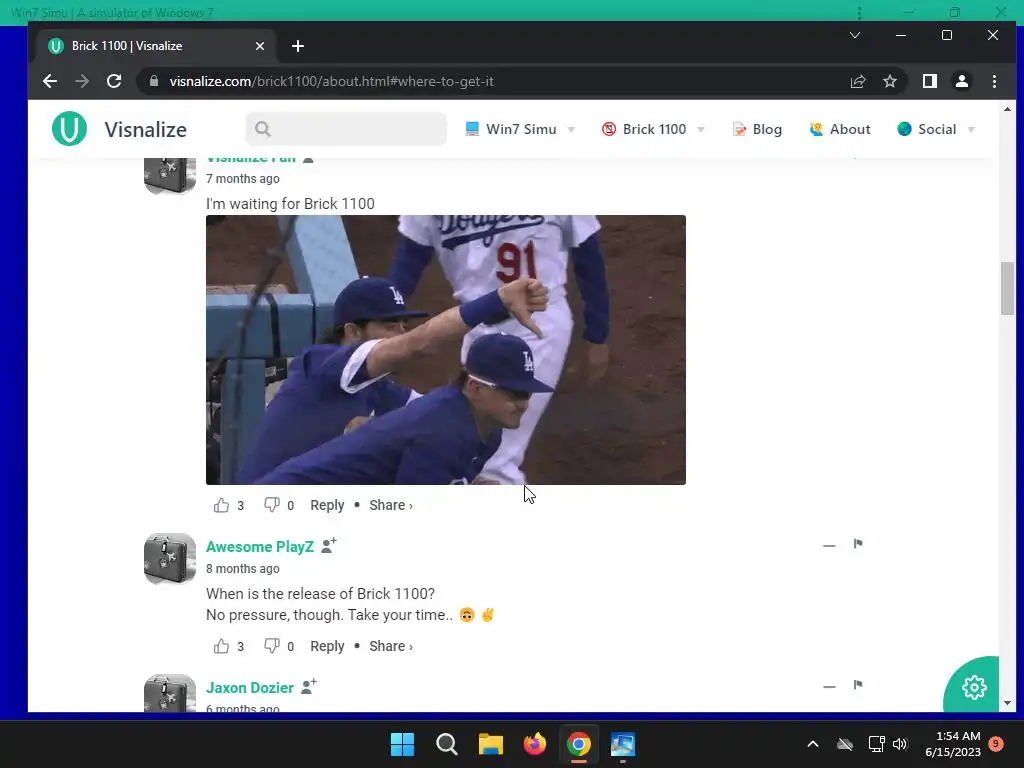The image size is (1024, 768).
Task: Share Awesome PlayZ comment
Action: tap(391, 646)
